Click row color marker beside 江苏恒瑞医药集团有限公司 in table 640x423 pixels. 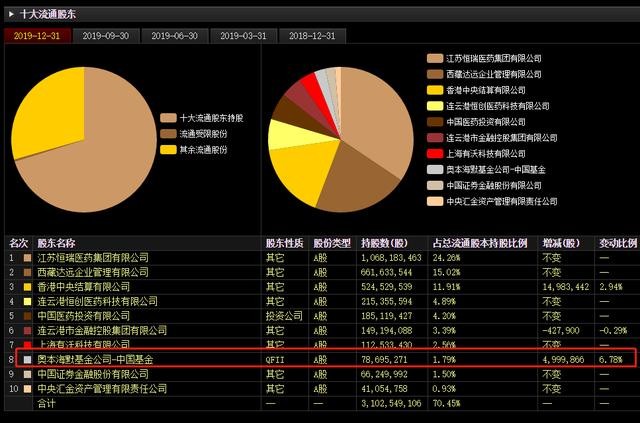click(27, 258)
